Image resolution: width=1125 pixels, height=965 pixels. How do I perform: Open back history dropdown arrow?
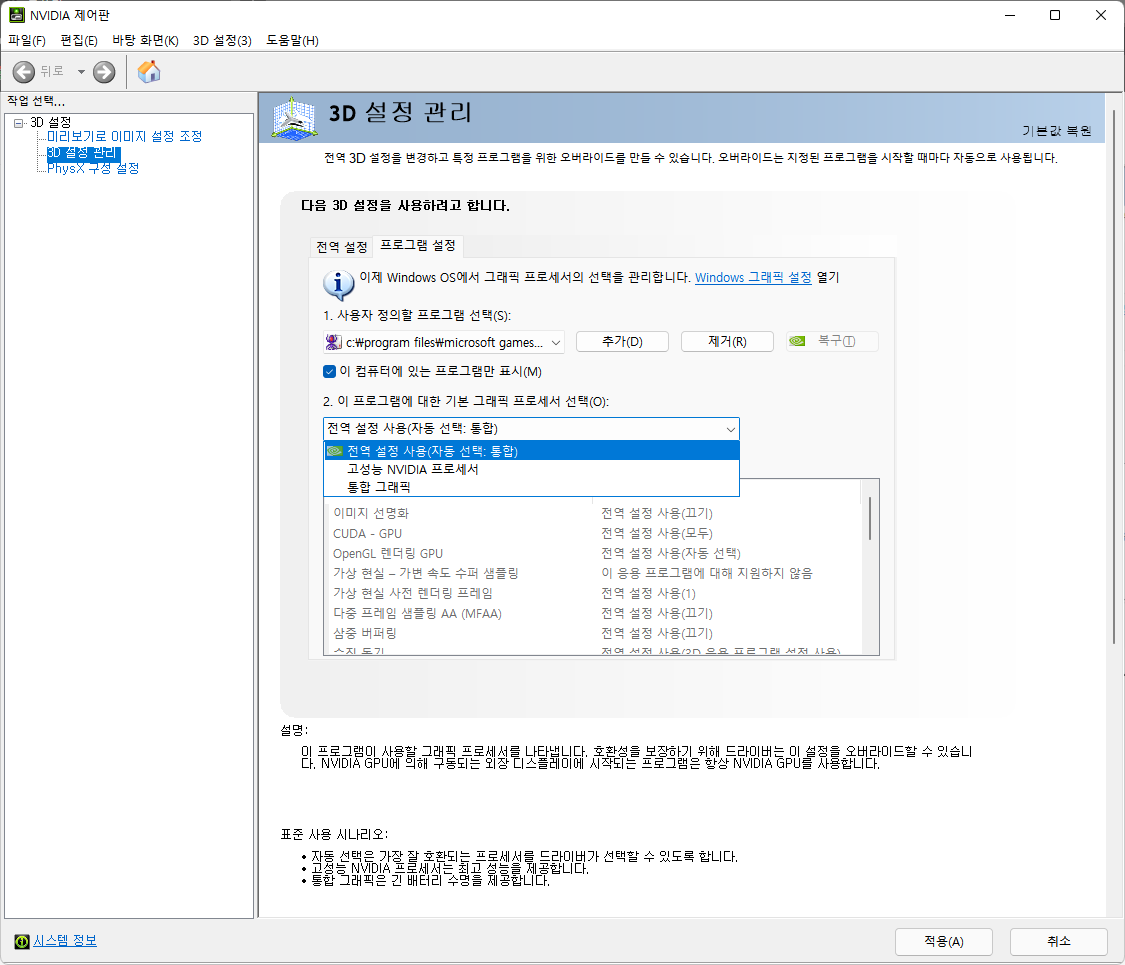click(81, 72)
